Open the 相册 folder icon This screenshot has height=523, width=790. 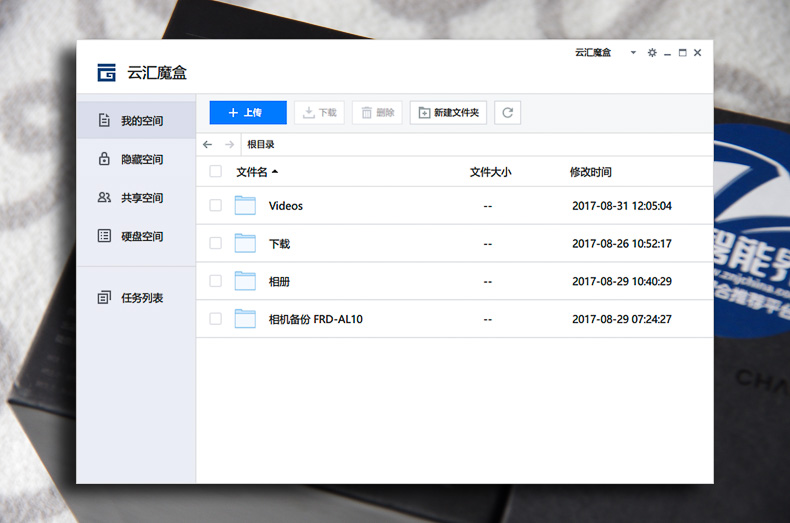(245, 281)
